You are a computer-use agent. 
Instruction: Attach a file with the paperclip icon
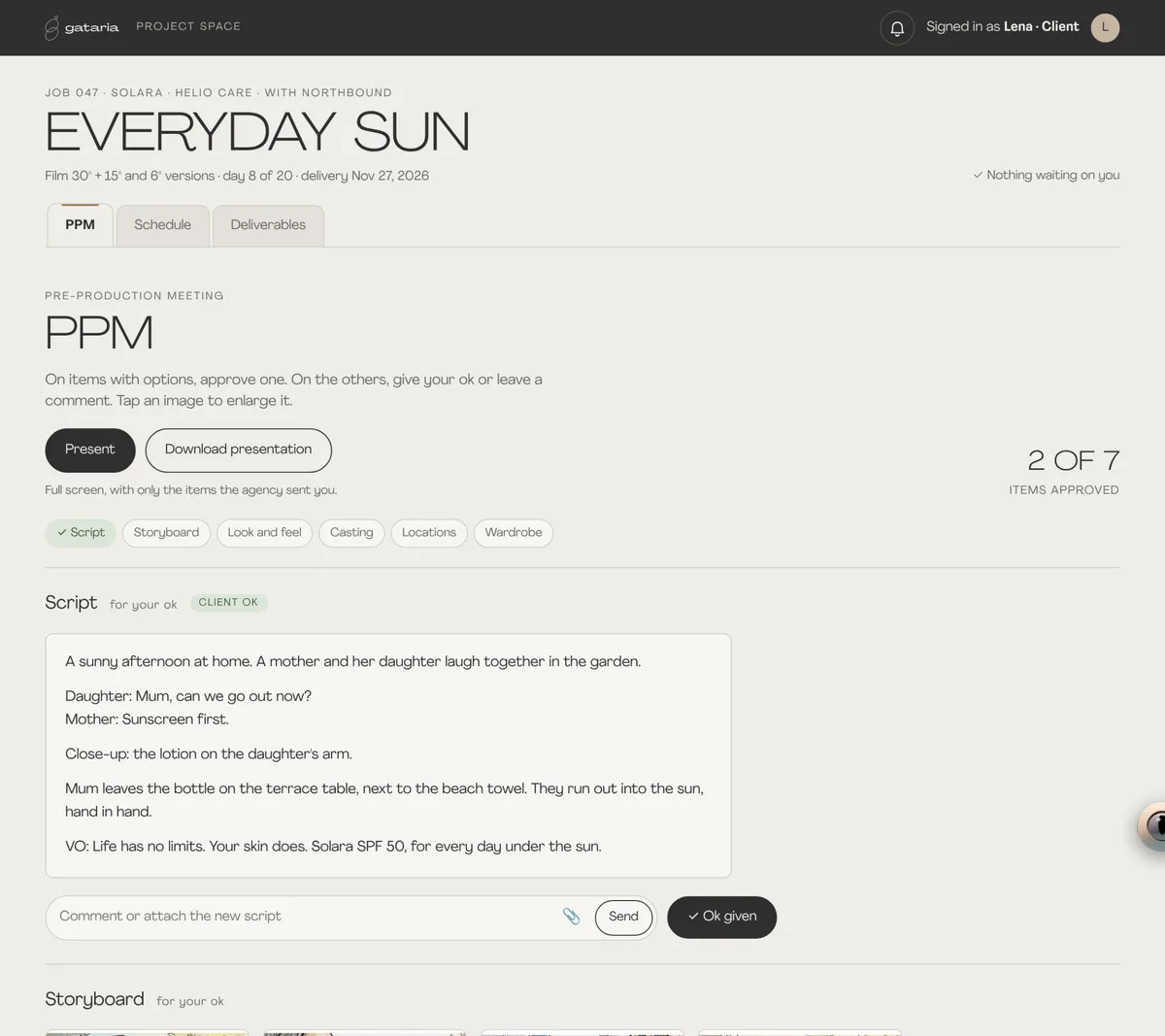pyautogui.click(x=572, y=917)
